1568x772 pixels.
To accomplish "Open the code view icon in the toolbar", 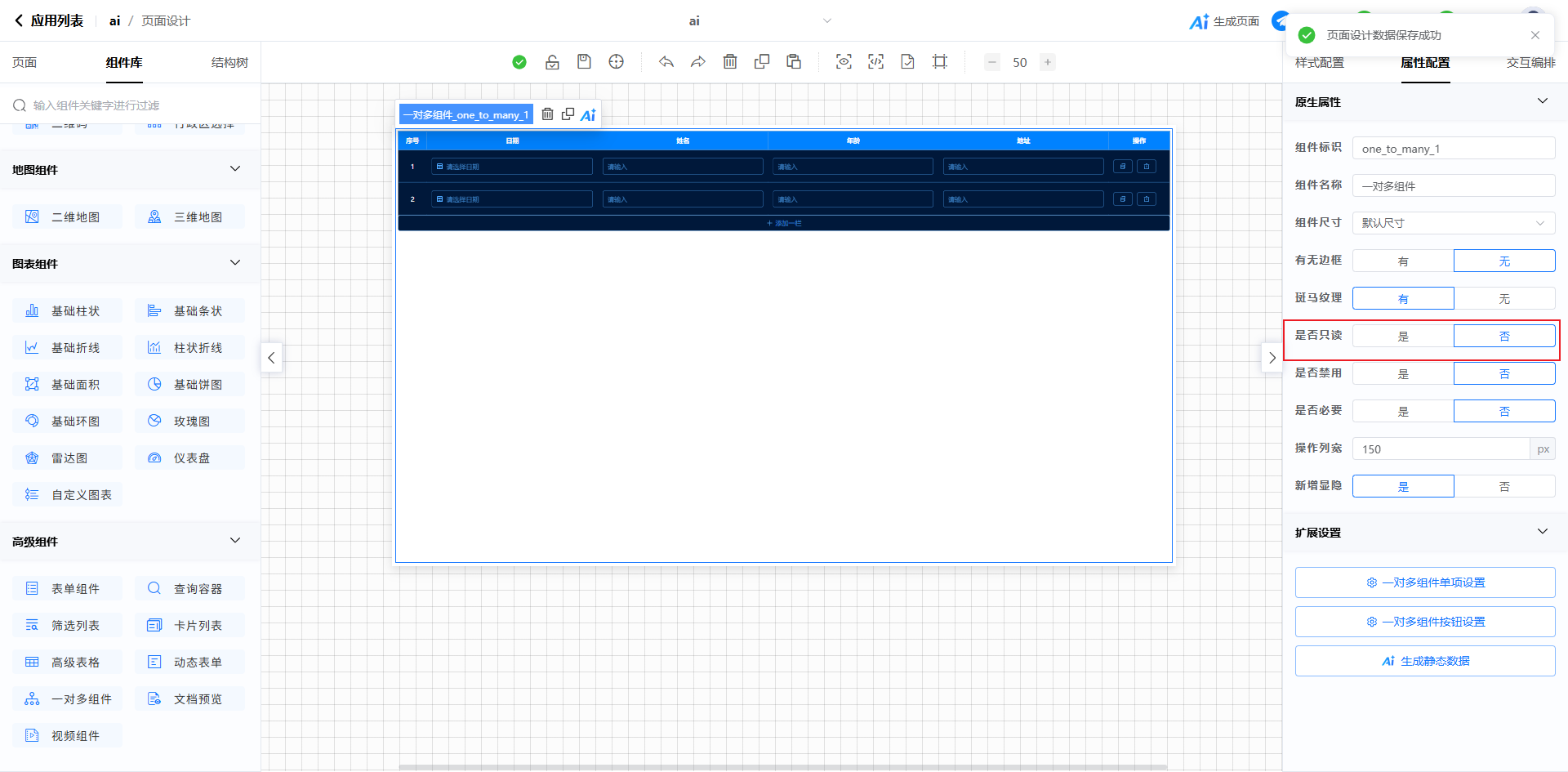I will [875, 62].
